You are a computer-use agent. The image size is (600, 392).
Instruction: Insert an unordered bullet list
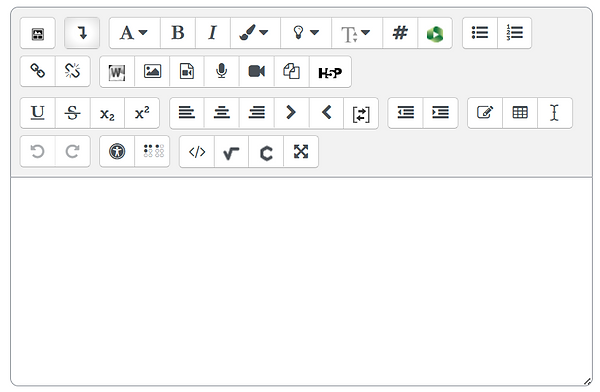tap(480, 33)
